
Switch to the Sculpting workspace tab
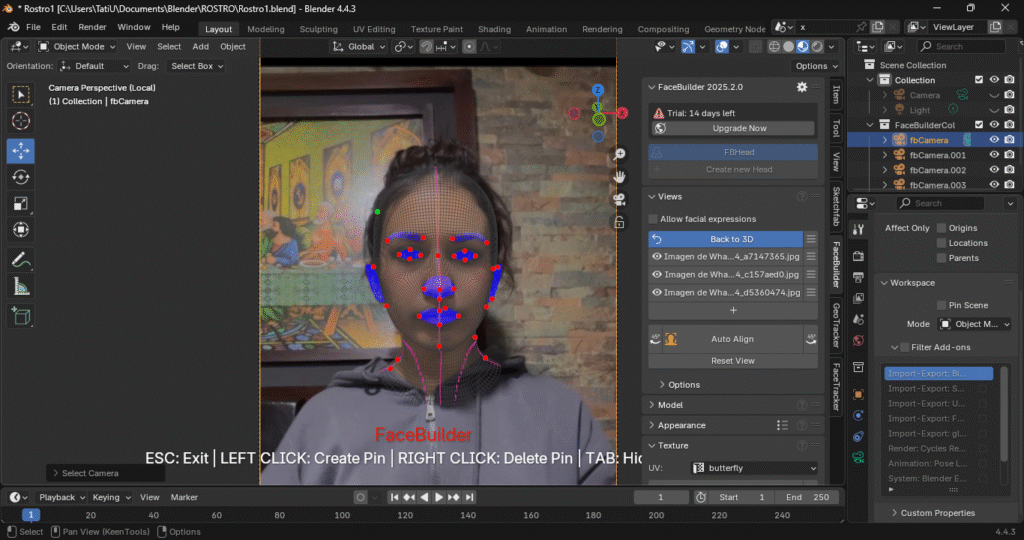[x=318, y=29]
